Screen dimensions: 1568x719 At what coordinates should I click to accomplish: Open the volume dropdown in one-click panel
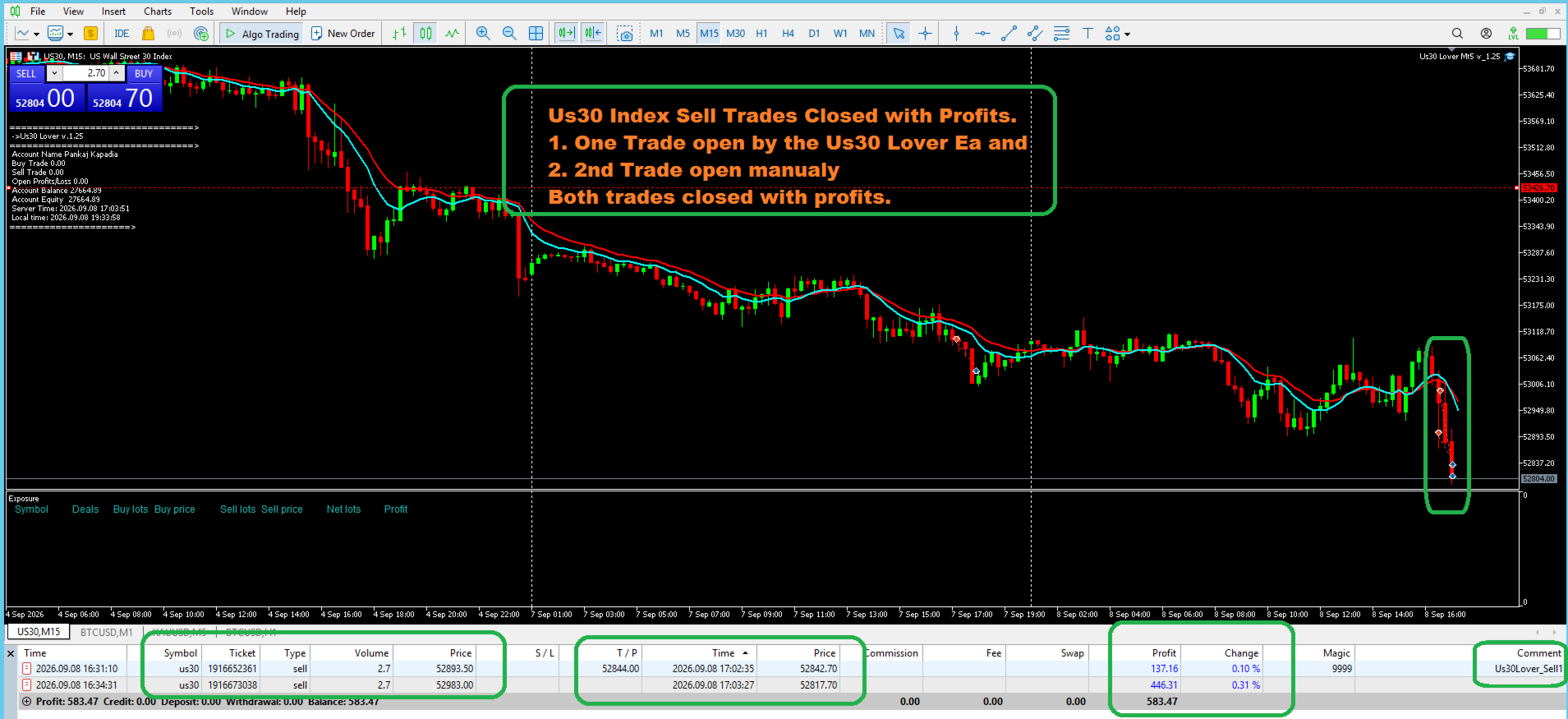point(54,73)
